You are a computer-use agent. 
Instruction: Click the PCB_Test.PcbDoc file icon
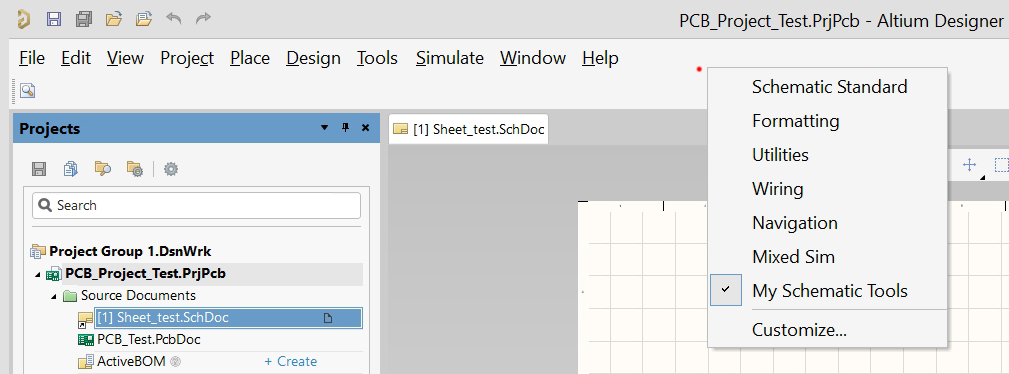[86, 339]
